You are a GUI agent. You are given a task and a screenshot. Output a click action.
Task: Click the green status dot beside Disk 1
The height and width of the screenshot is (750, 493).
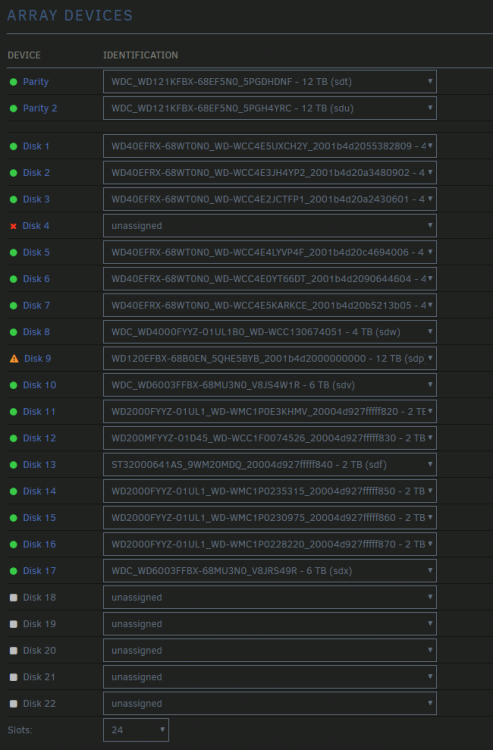[x=13, y=146]
